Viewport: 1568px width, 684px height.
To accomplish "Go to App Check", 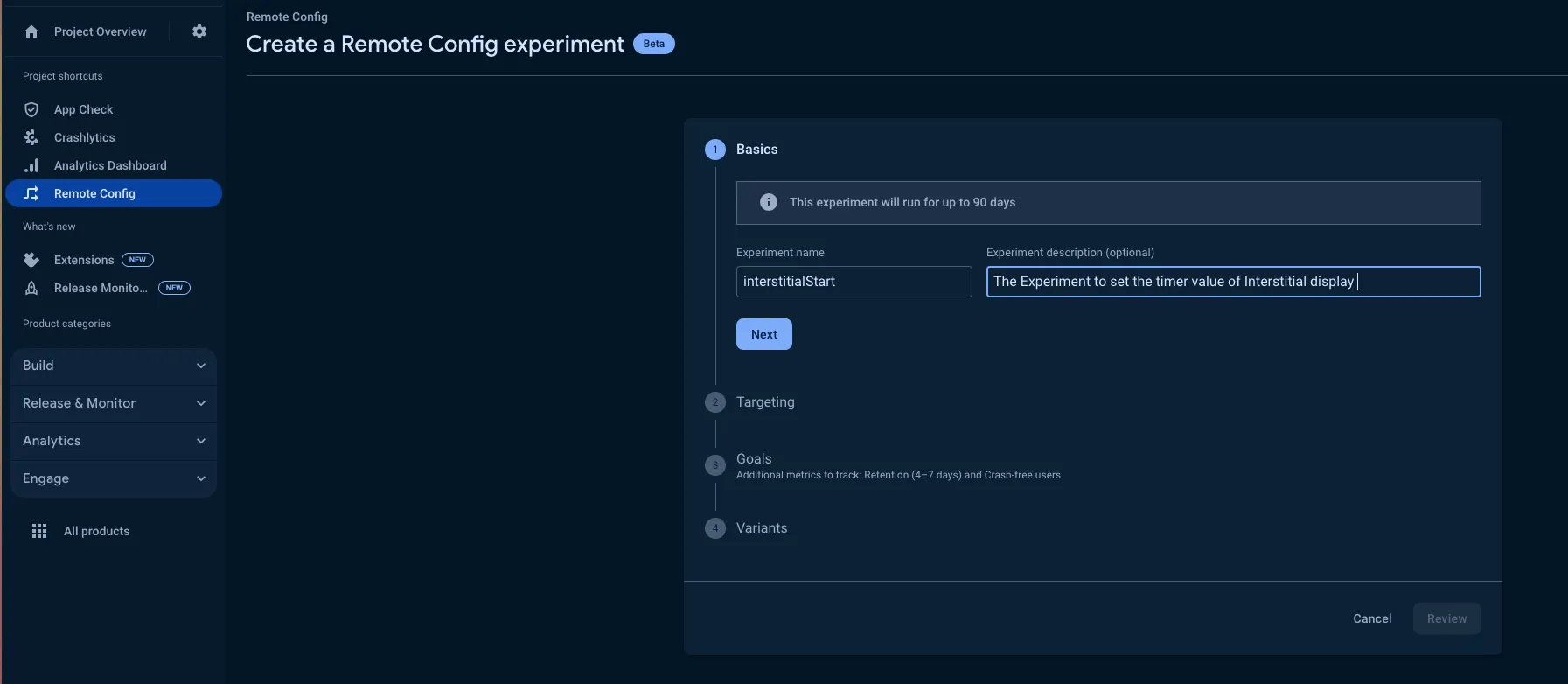I will click(83, 109).
